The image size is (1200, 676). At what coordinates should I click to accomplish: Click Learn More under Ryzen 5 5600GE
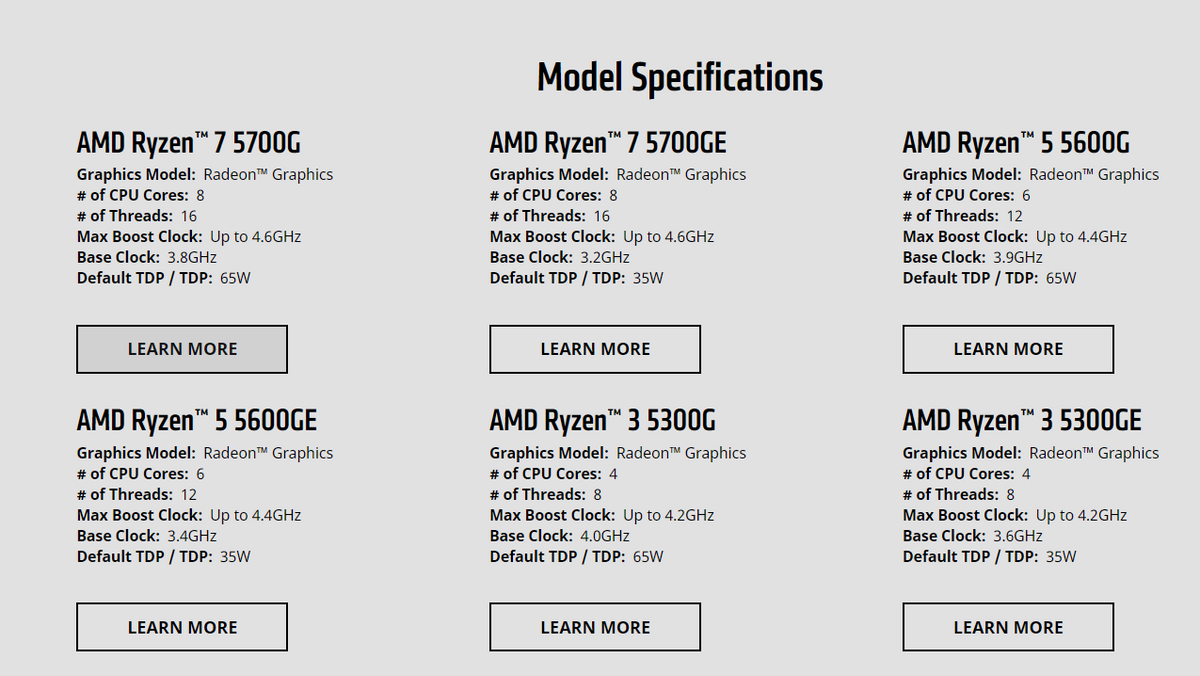coord(182,627)
